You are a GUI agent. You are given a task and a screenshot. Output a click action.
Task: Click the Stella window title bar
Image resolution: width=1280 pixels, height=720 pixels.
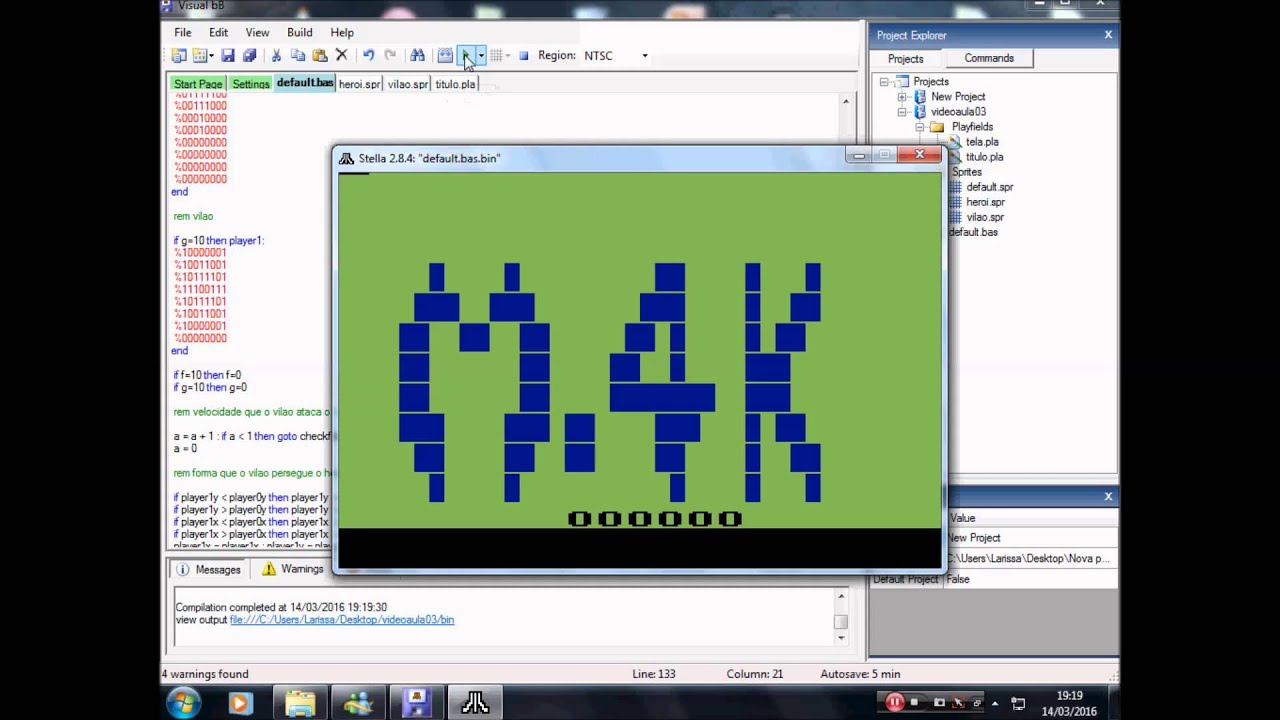(590, 158)
